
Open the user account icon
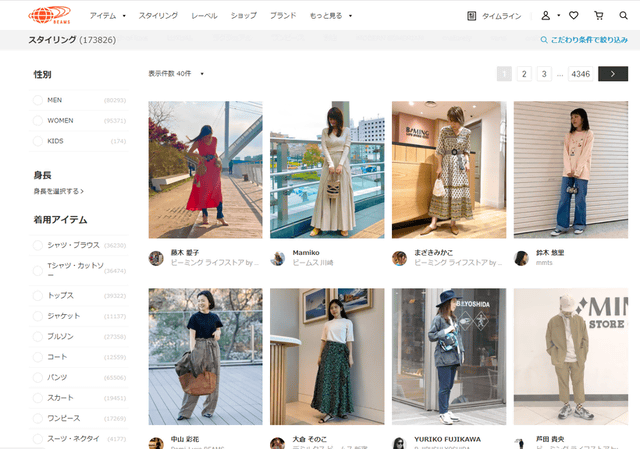[x=545, y=16]
